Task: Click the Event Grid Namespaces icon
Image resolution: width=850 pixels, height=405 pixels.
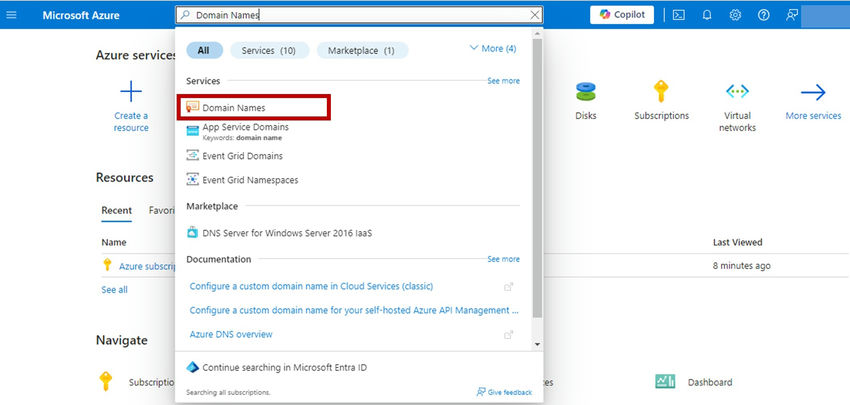Action: tap(192, 179)
